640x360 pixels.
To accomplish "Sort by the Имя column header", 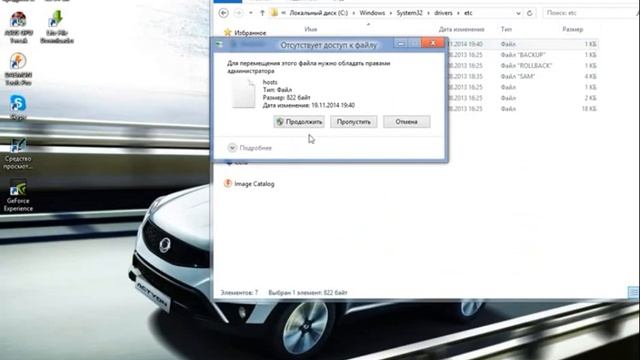I will [x=311, y=29].
